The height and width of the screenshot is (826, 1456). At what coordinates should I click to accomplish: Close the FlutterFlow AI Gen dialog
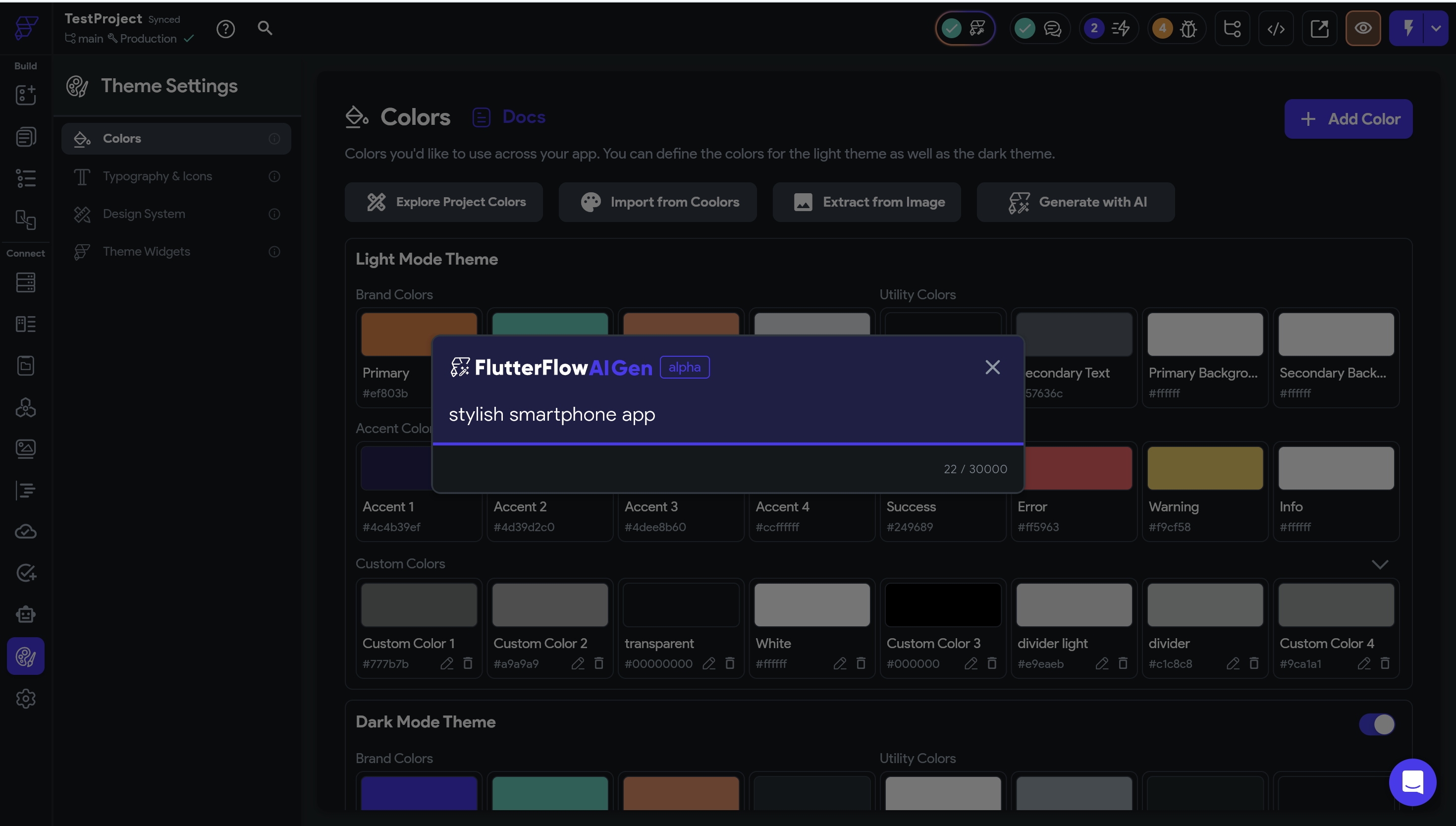click(x=993, y=368)
